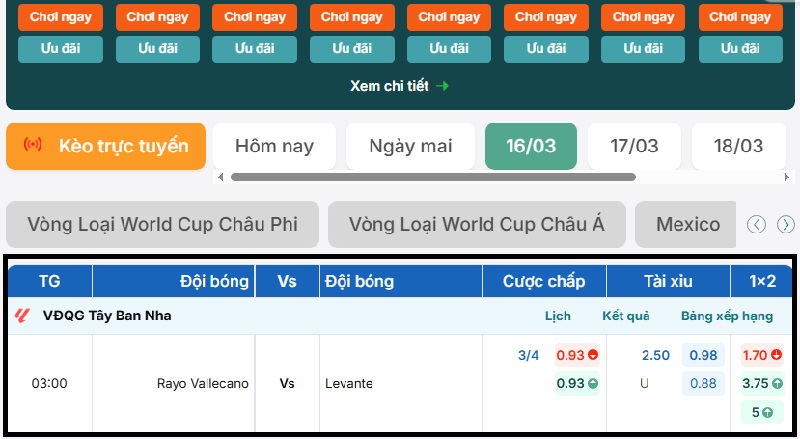Open the Kết quả results link
This screenshot has width=800, height=439.
(625, 316)
